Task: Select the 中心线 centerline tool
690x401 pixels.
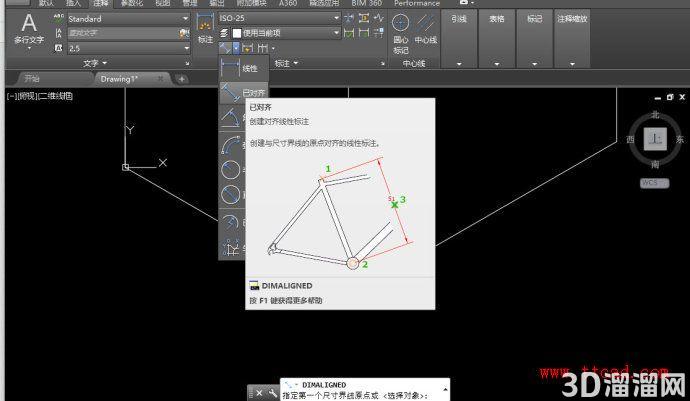Action: (426, 29)
